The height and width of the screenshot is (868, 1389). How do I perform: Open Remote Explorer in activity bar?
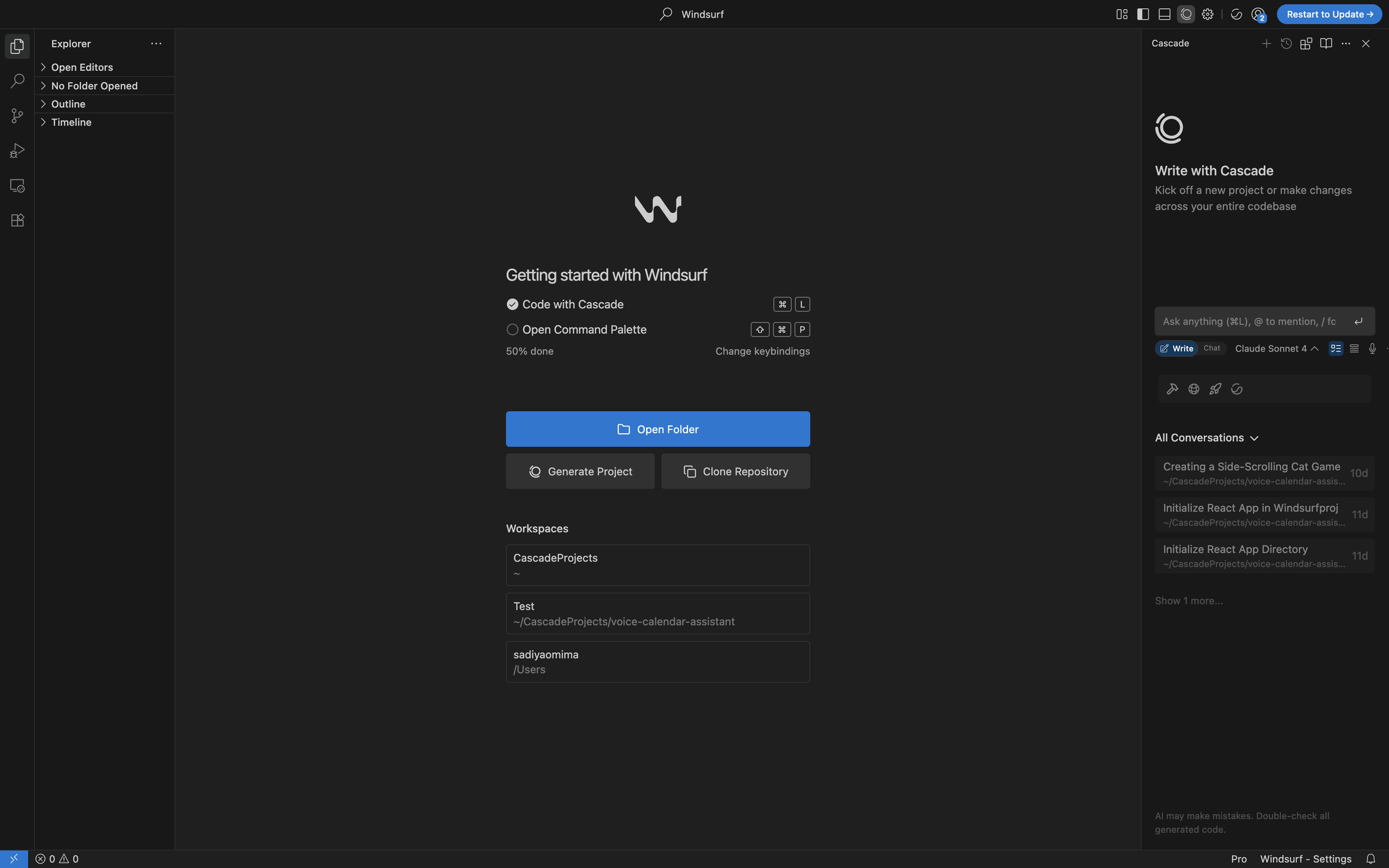[17, 186]
